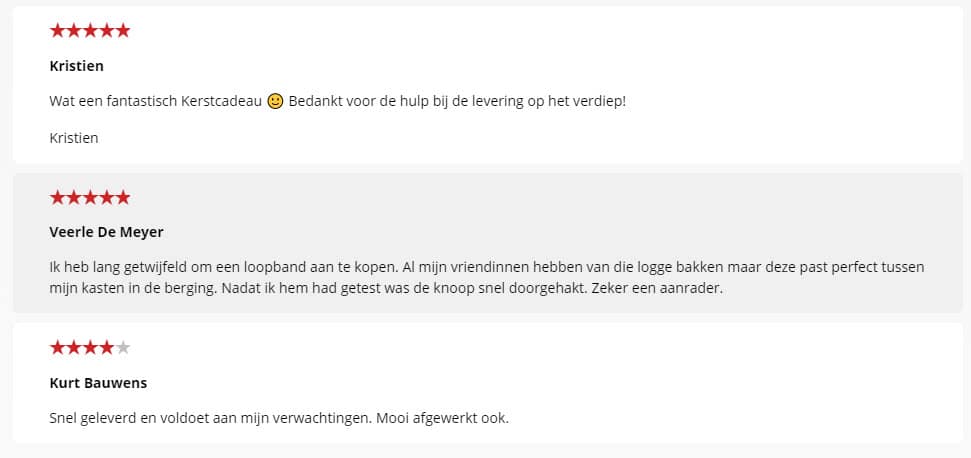Click the reviewer name Veerle De Meyer
This screenshot has width=971, height=458.
coord(106,232)
